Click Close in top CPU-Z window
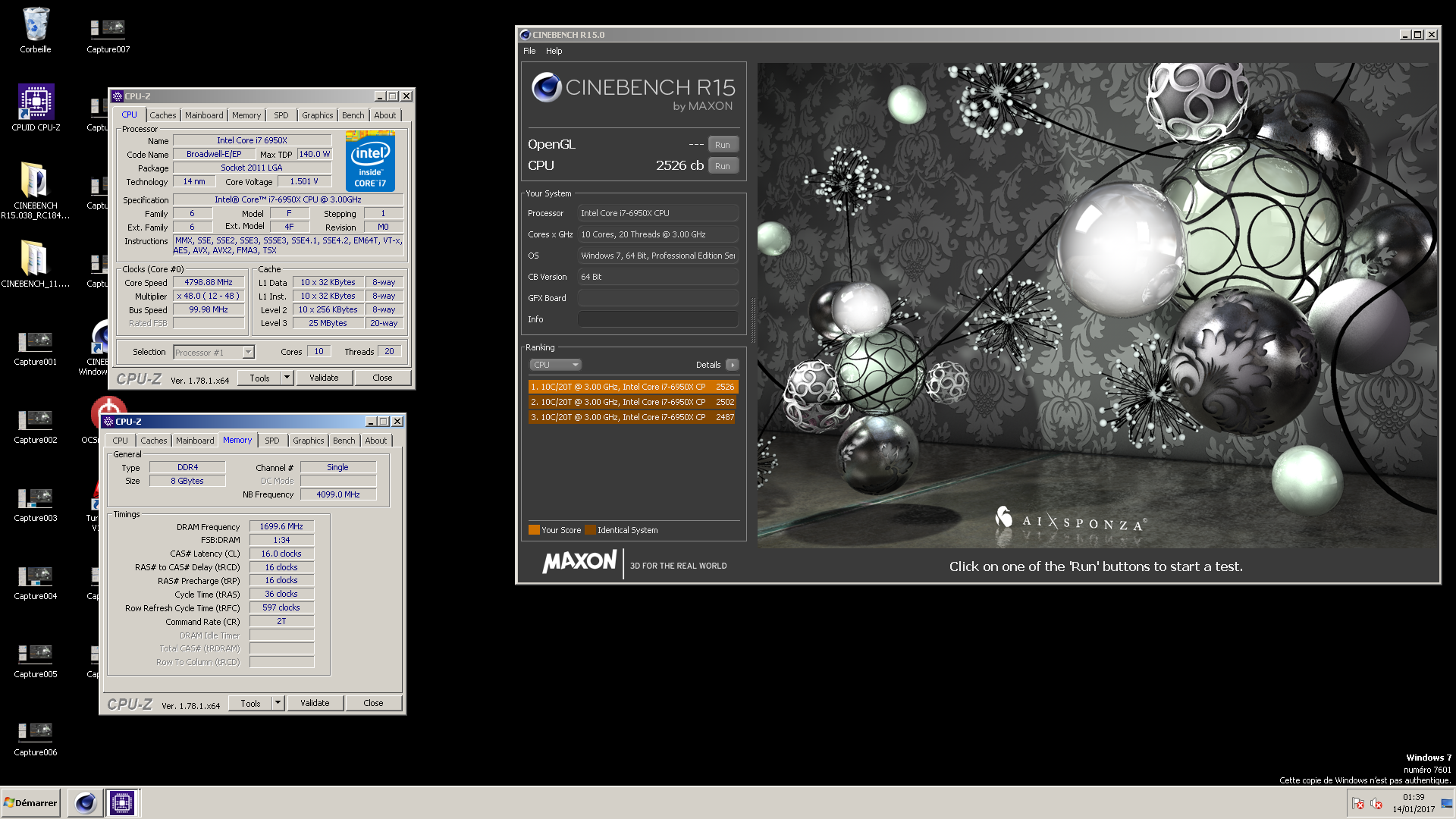Screen dimensions: 1456x819 pyautogui.click(x=382, y=378)
